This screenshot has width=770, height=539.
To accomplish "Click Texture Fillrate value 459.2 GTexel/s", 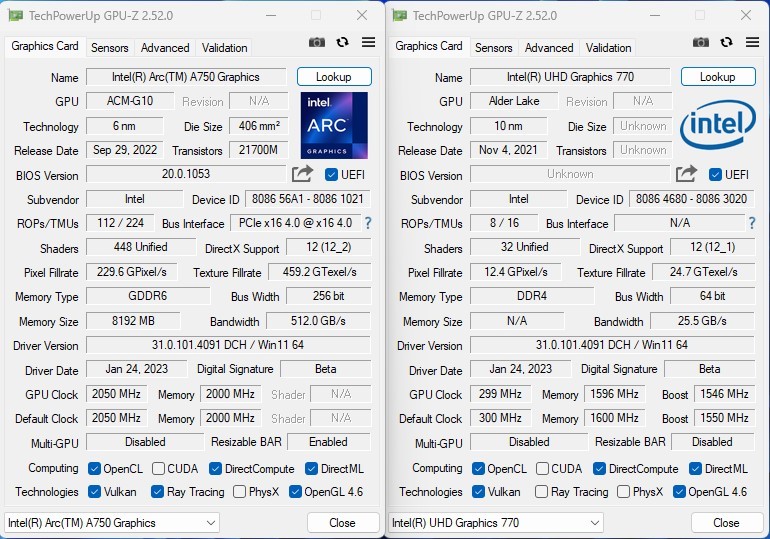I will [x=320, y=272].
